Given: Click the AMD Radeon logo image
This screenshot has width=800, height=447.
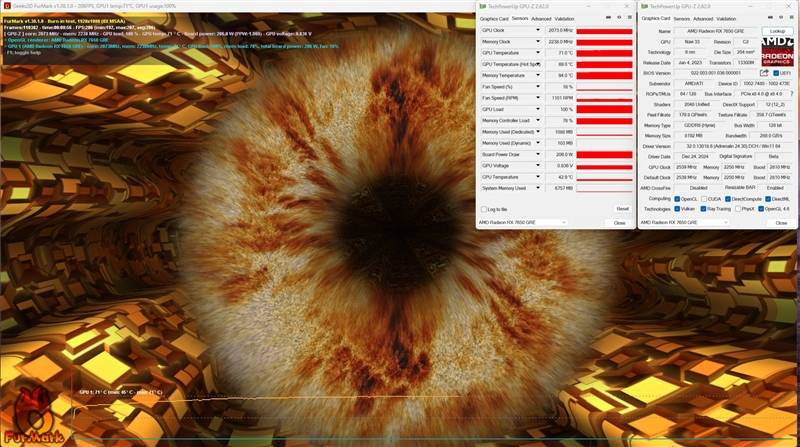Looking at the screenshot, I should pyautogui.click(x=777, y=51).
